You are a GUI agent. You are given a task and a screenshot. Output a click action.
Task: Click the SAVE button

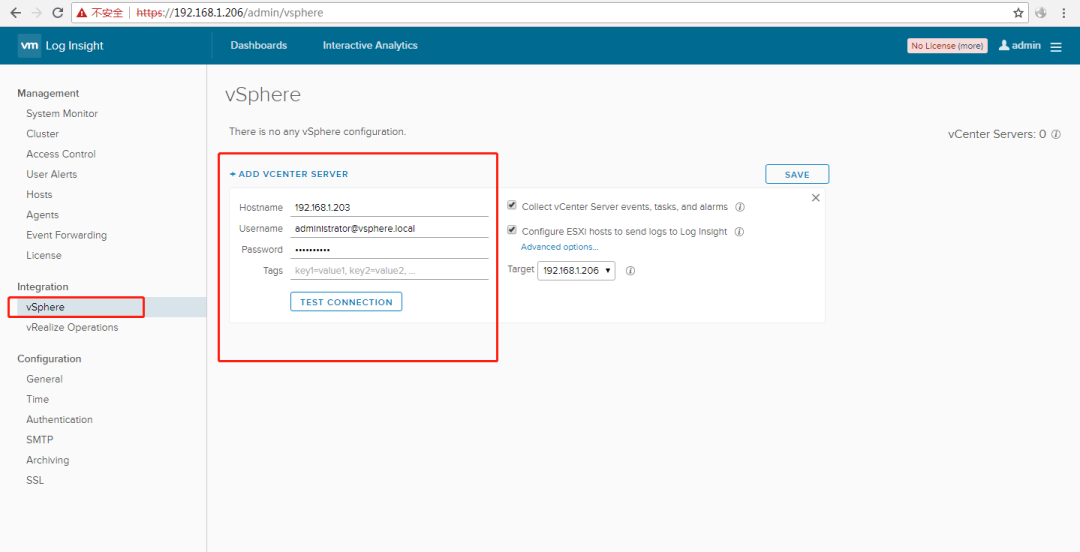[797, 174]
